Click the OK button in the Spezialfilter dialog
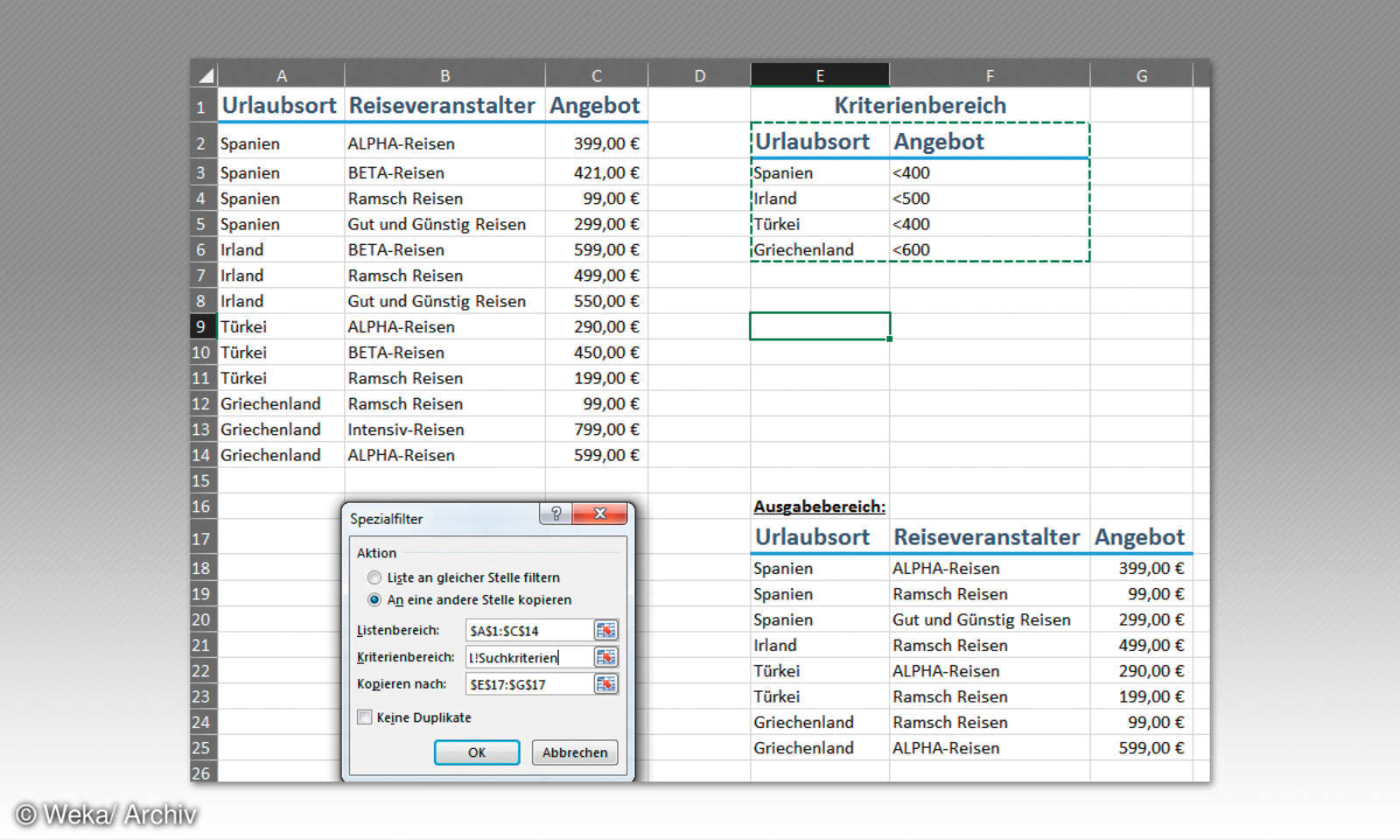Image resolution: width=1400 pixels, height=840 pixels. (x=476, y=752)
